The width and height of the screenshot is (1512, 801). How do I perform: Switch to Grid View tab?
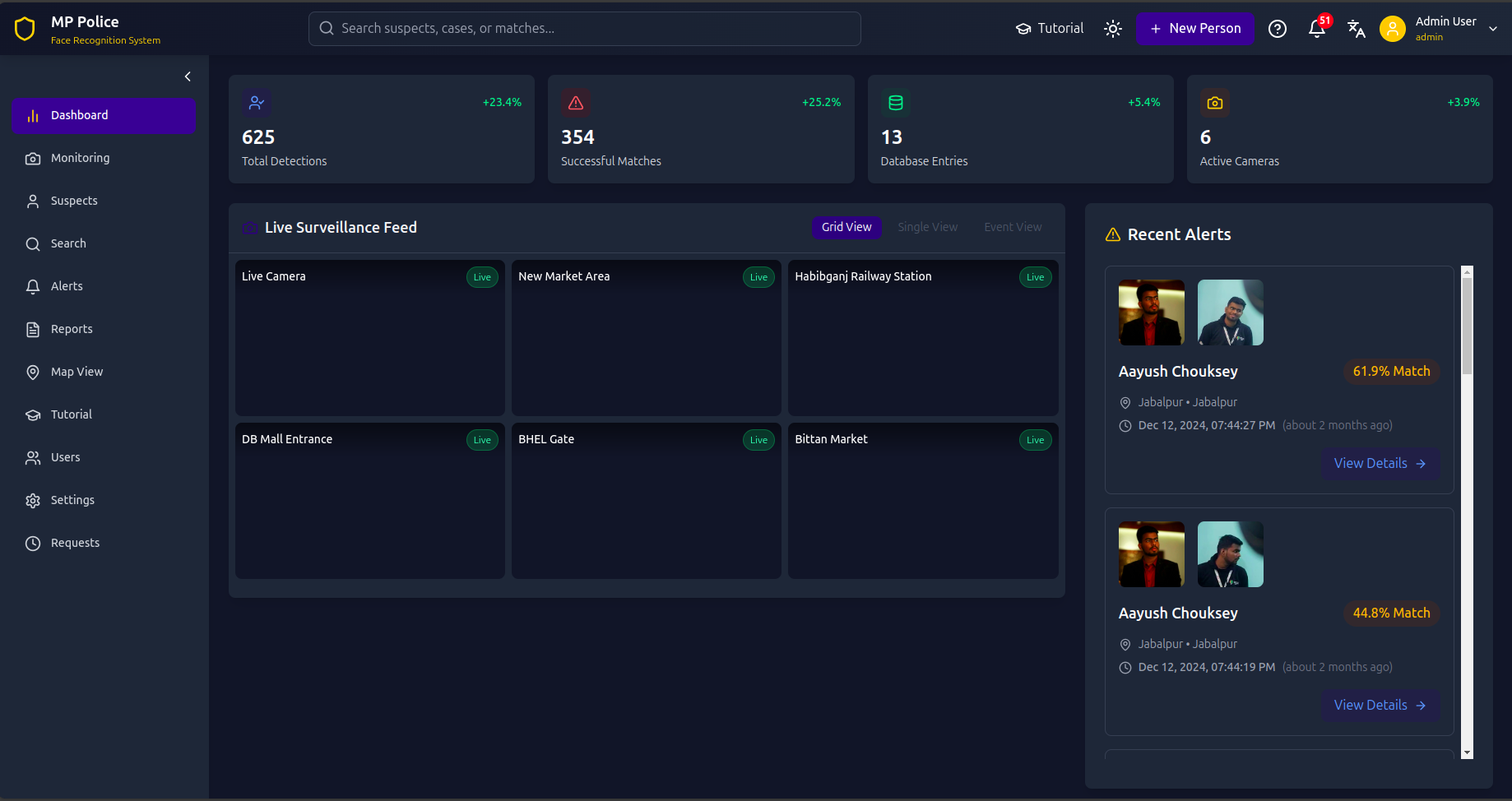pyautogui.click(x=846, y=227)
